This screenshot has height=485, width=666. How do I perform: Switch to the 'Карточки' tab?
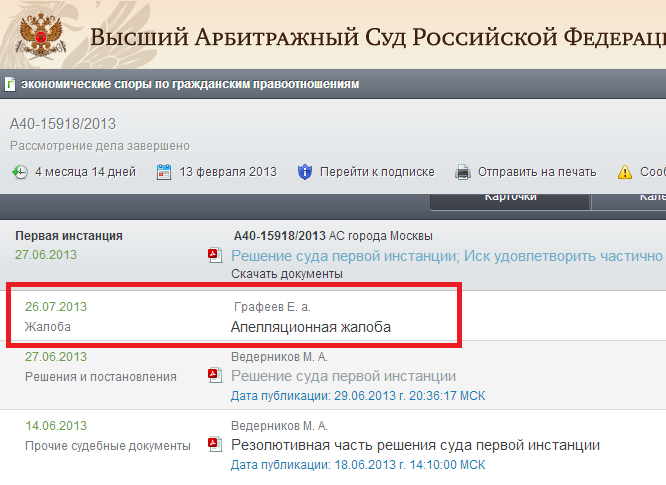(x=511, y=200)
